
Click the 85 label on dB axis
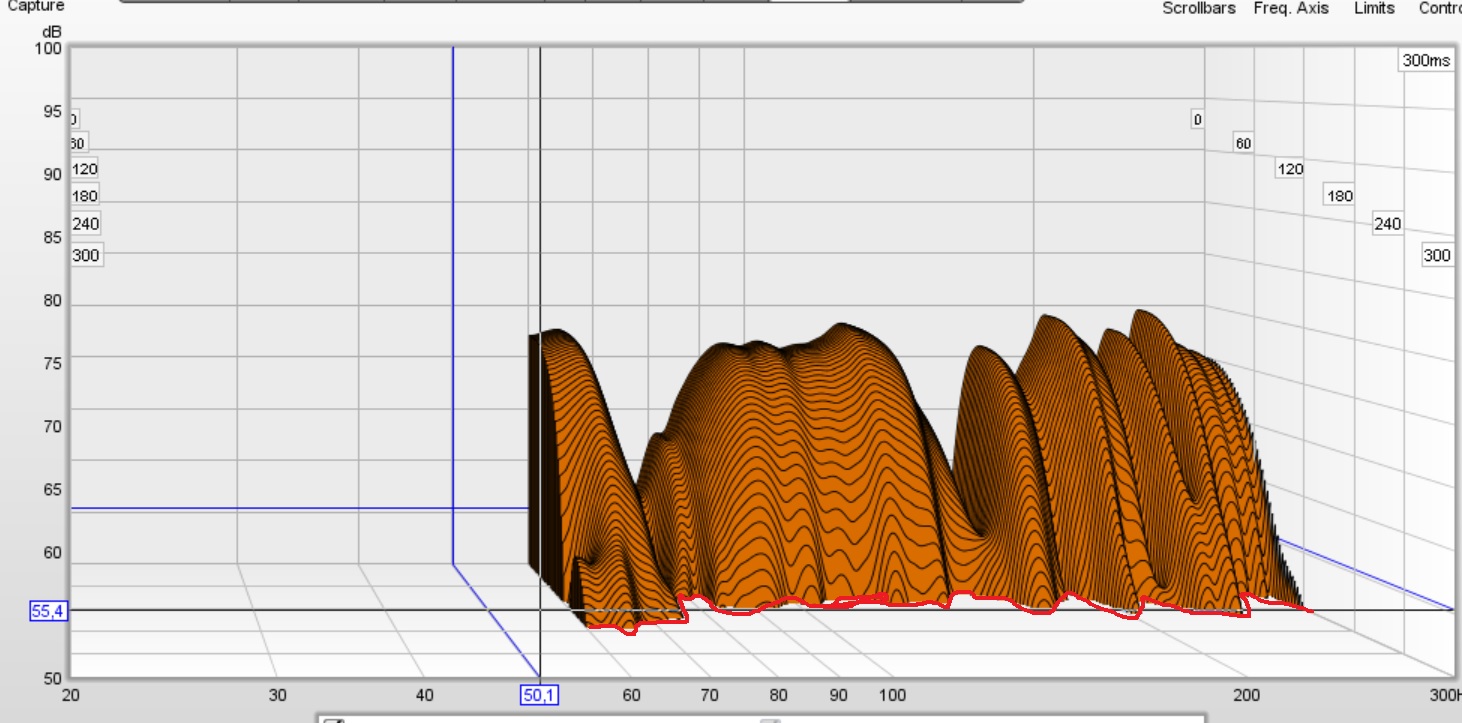(53, 237)
